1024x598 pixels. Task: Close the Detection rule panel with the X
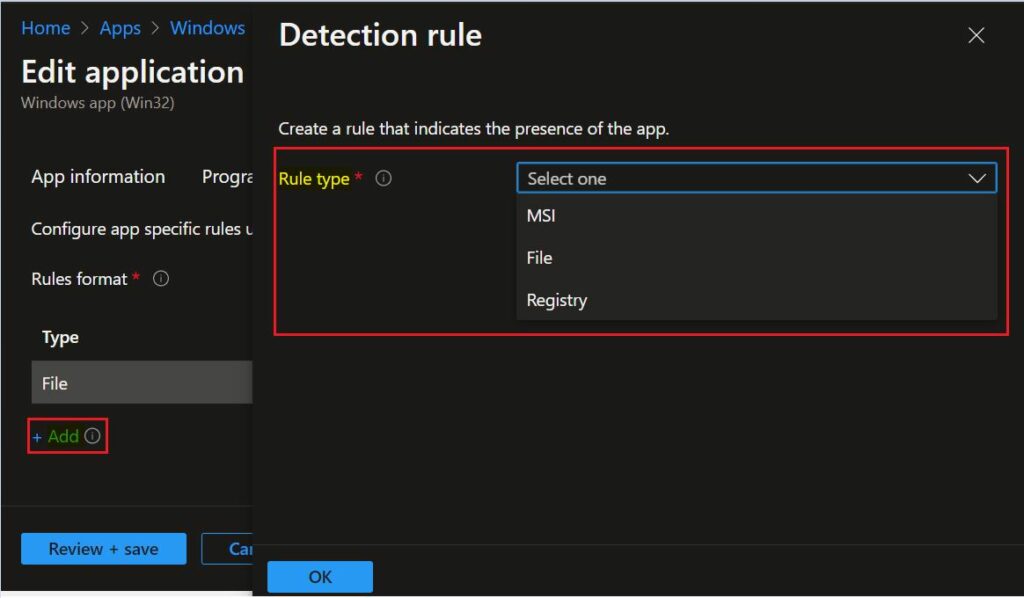(x=976, y=35)
